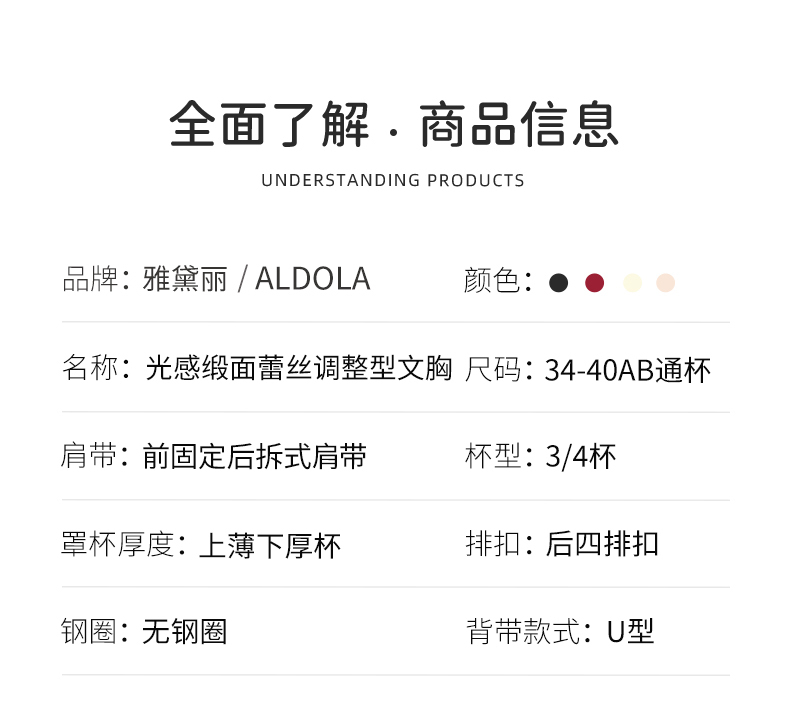Pick the cream color swatch
This screenshot has height=715, width=790.
(631, 283)
